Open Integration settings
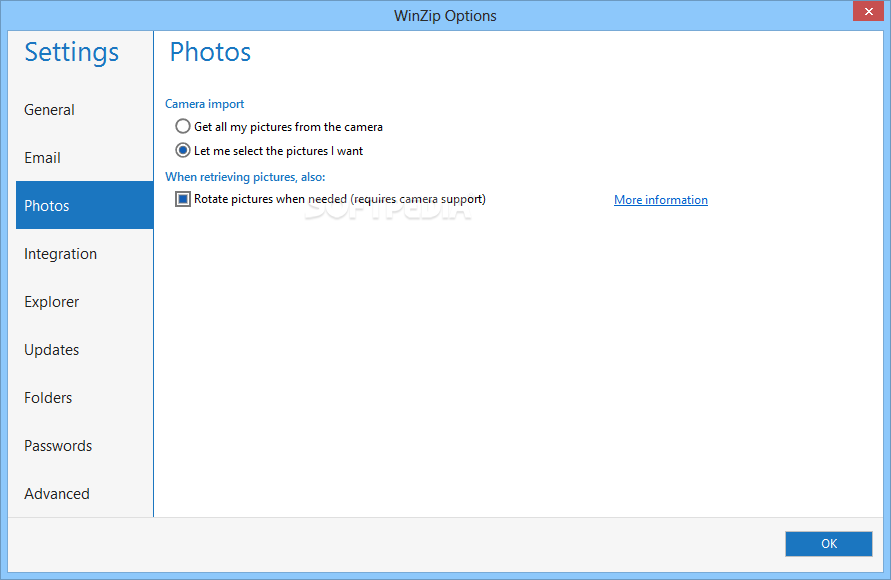Screen dimensions: 891x580 (84, 253)
